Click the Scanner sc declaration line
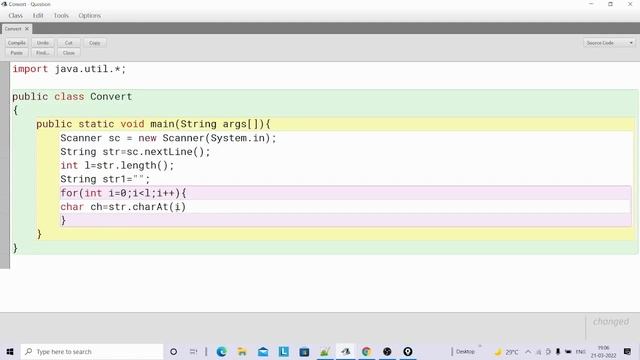Image resolution: width=640 pixels, height=360 pixels. click(168, 138)
